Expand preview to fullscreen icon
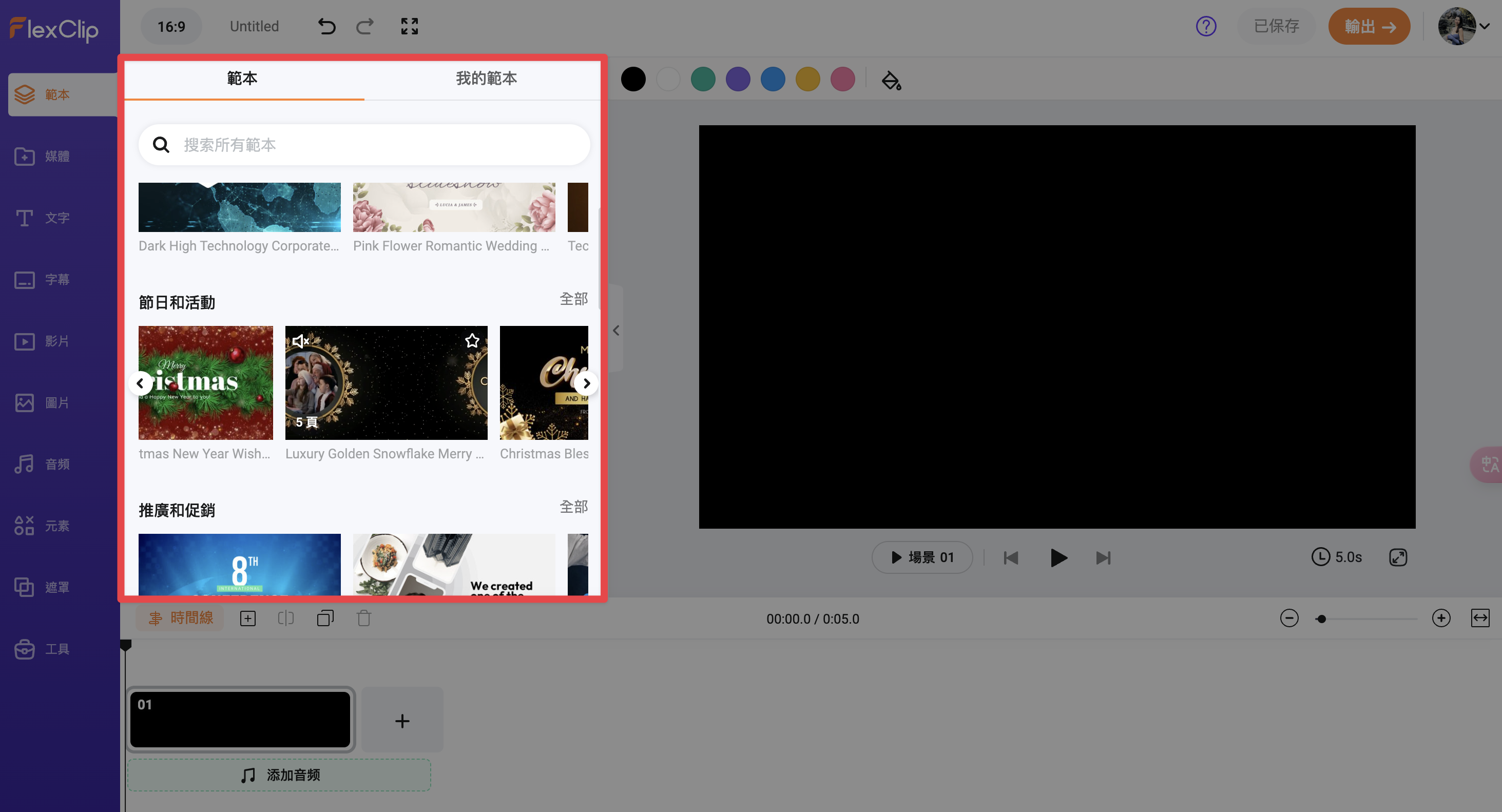Viewport: 1502px width, 812px height. pos(1398,557)
